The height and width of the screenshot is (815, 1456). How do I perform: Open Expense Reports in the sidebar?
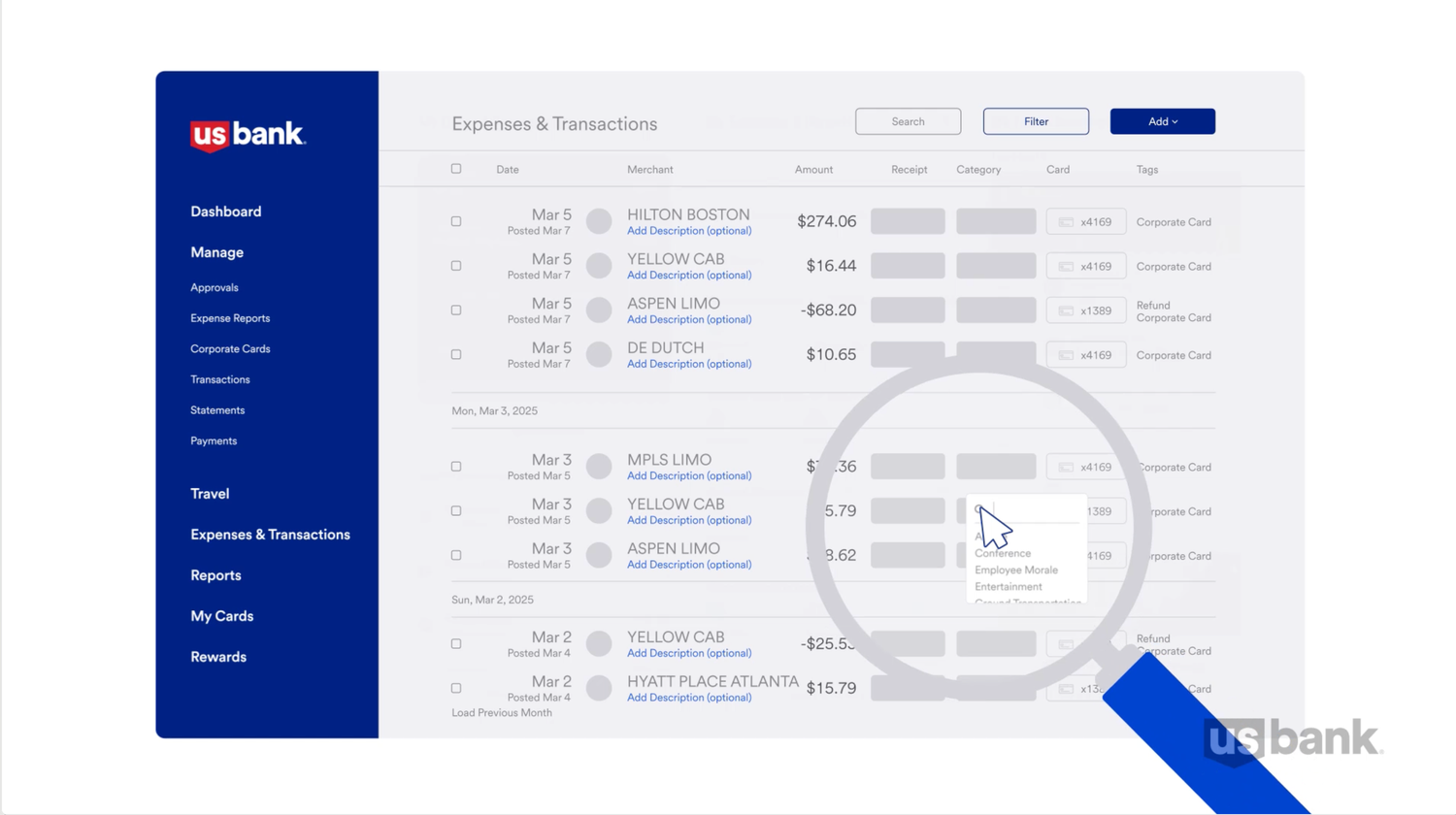[x=230, y=318]
